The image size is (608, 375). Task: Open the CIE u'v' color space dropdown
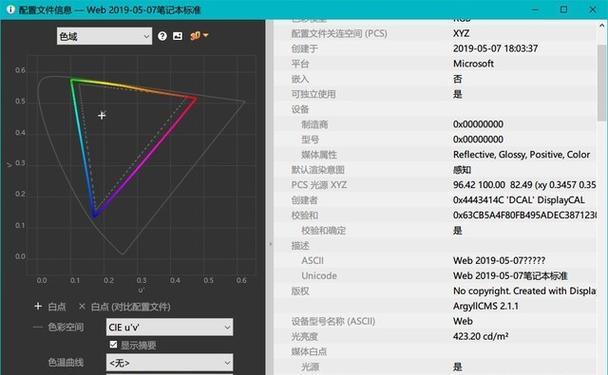click(169, 327)
